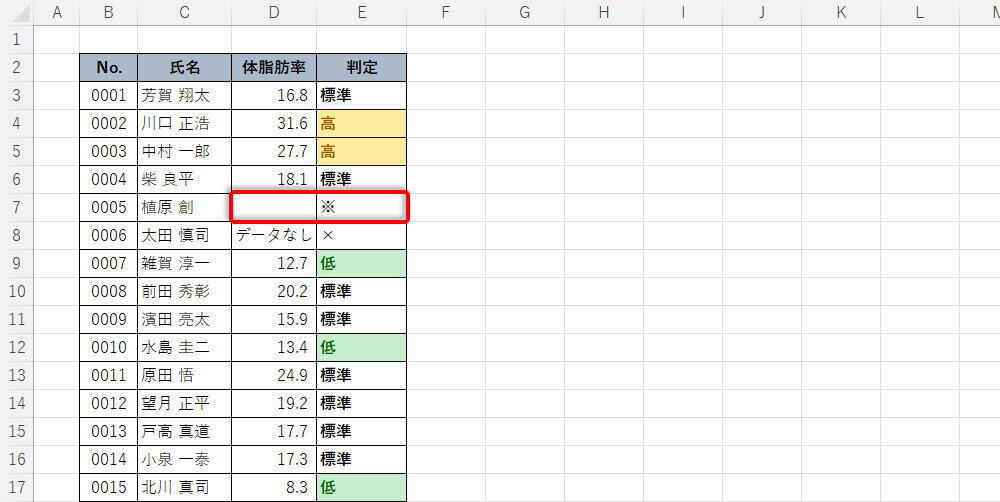The image size is (1000, 502).
Task: Select column E header
Action: (x=362, y=12)
